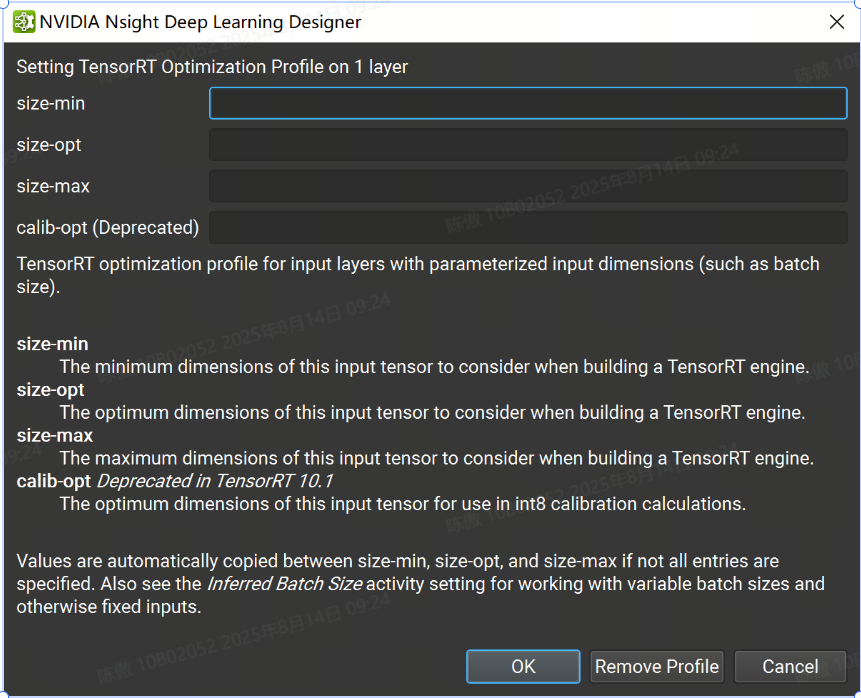Screen dimensions: 861x698
Task: Select the bold "size-max" heading in the help text
Action: tap(54, 435)
